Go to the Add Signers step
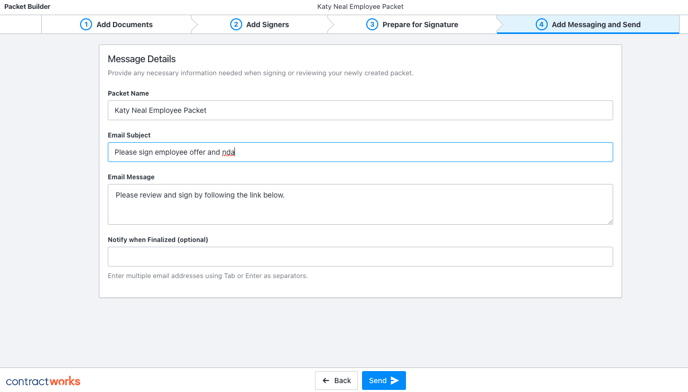Image resolution: width=688 pixels, height=392 pixels. [x=260, y=25]
